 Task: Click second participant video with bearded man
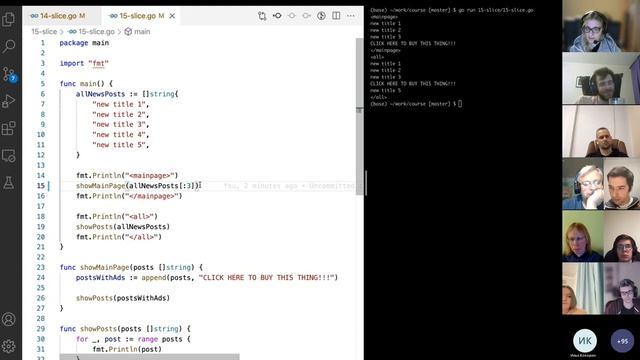(x=601, y=78)
